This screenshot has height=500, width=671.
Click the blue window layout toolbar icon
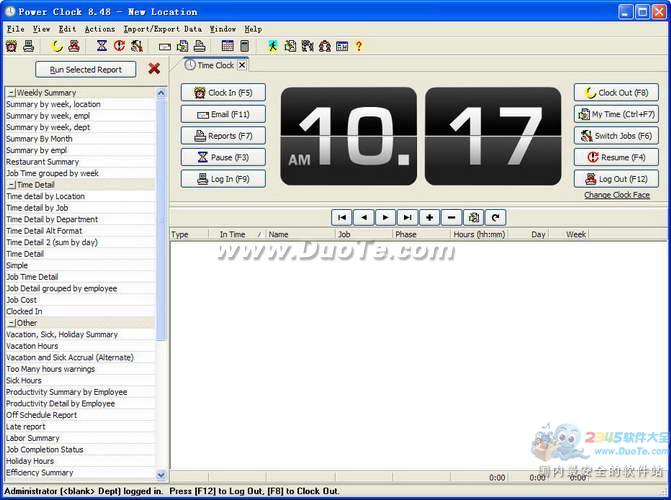tap(342, 46)
